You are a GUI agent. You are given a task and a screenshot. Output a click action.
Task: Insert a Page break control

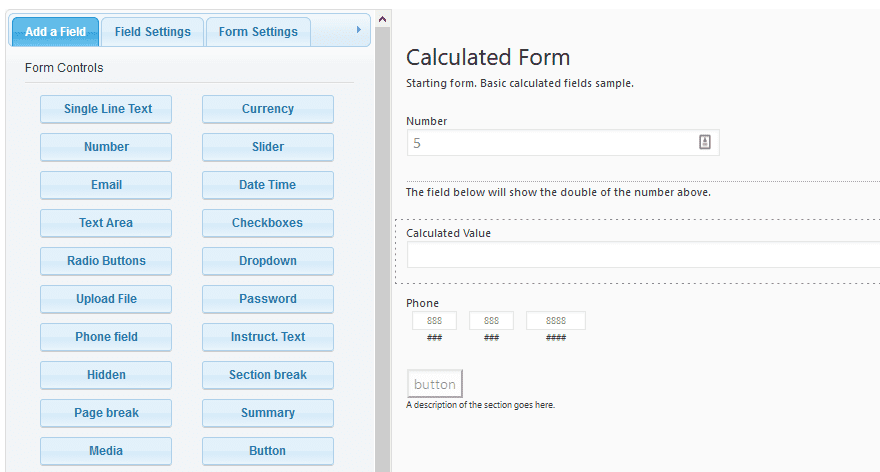pos(106,413)
